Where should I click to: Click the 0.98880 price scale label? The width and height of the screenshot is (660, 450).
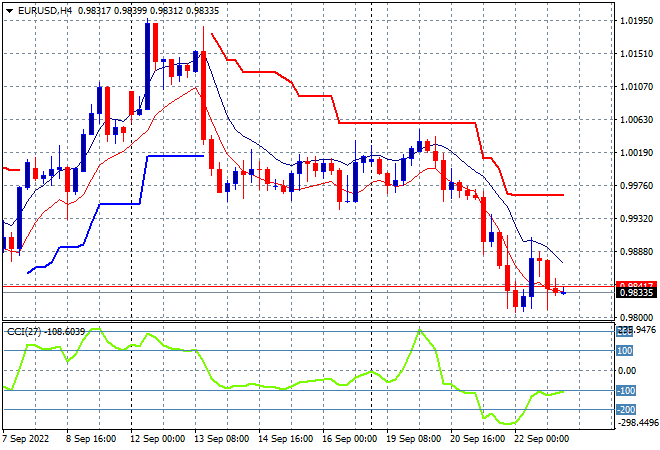click(x=637, y=252)
